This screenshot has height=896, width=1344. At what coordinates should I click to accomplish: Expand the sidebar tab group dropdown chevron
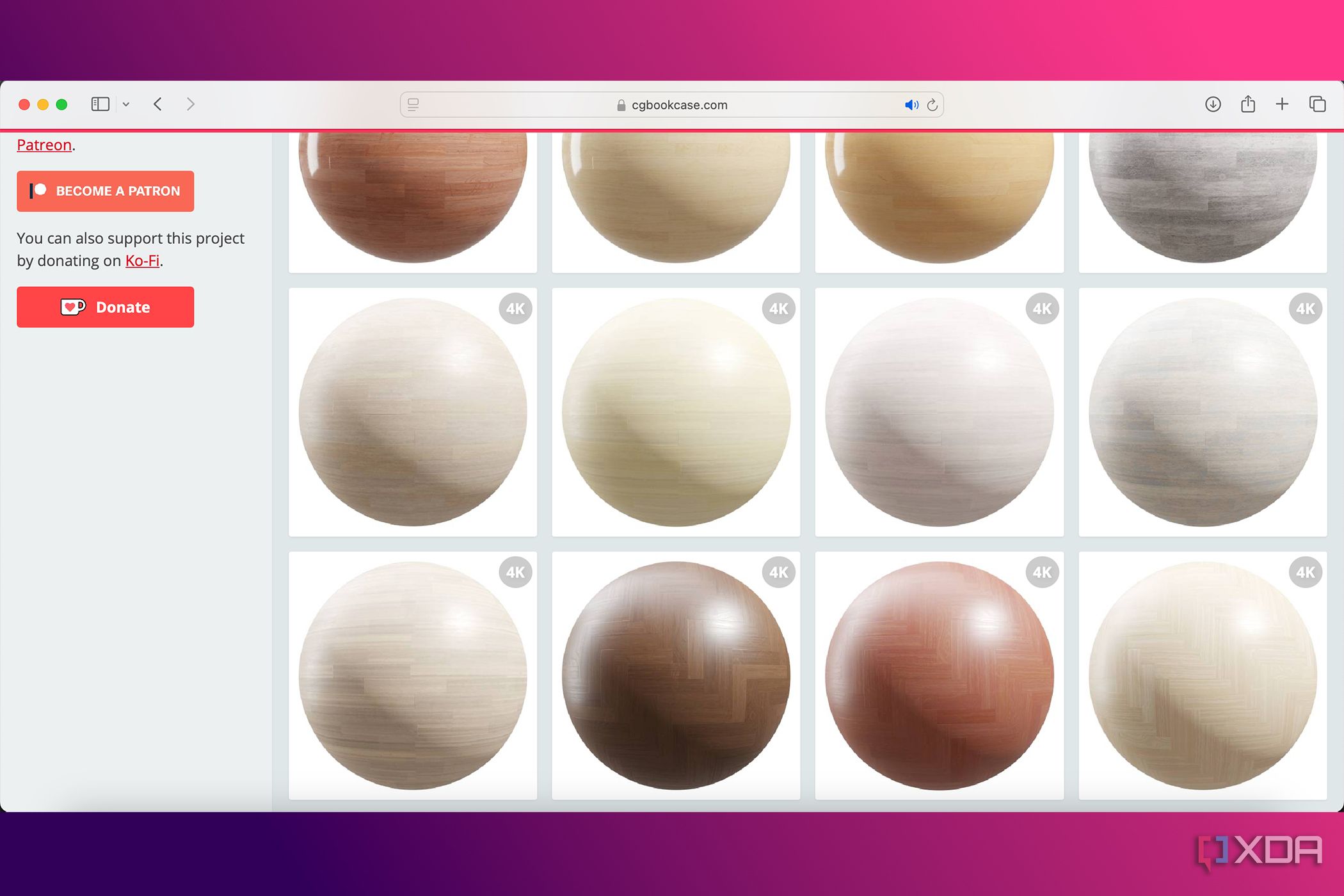[x=126, y=104]
